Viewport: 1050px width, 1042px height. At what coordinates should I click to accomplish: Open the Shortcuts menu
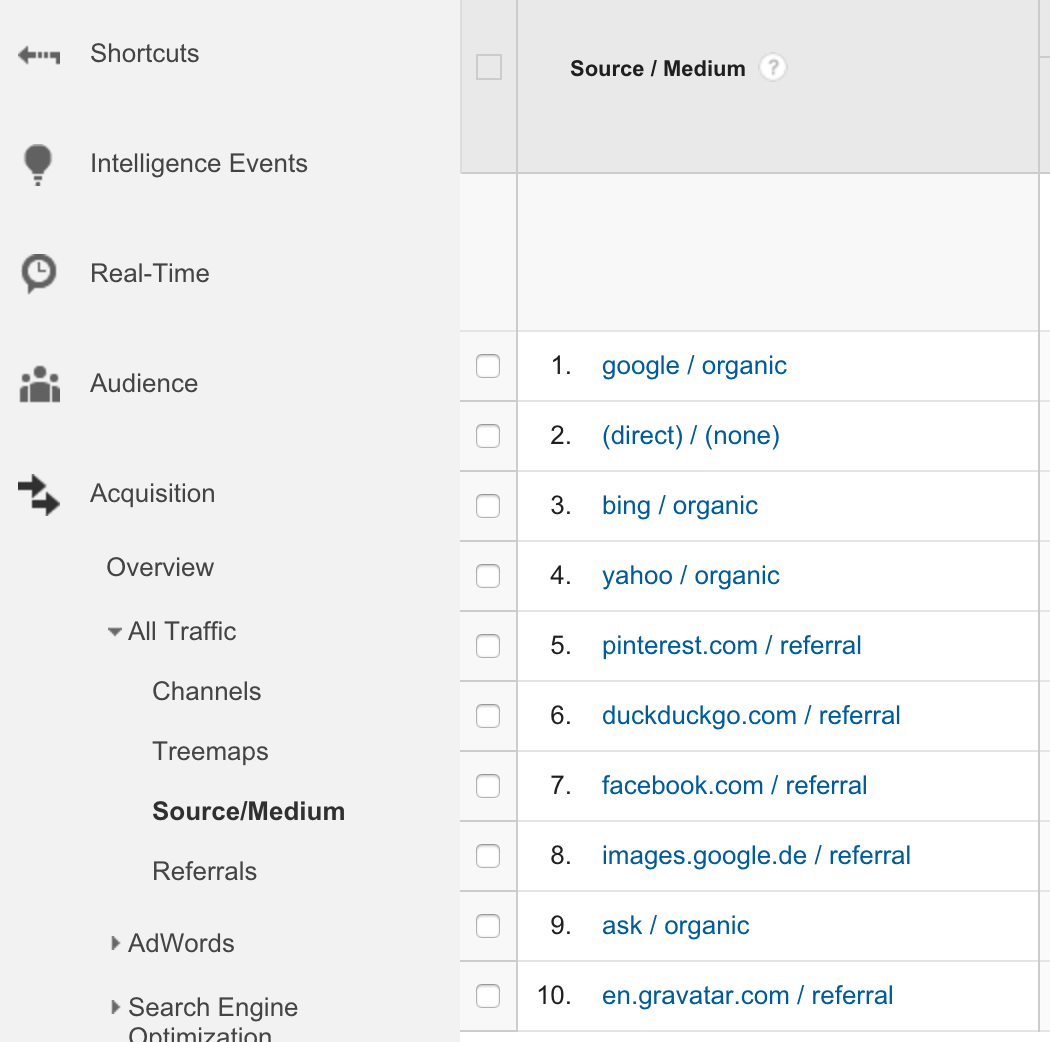(145, 54)
